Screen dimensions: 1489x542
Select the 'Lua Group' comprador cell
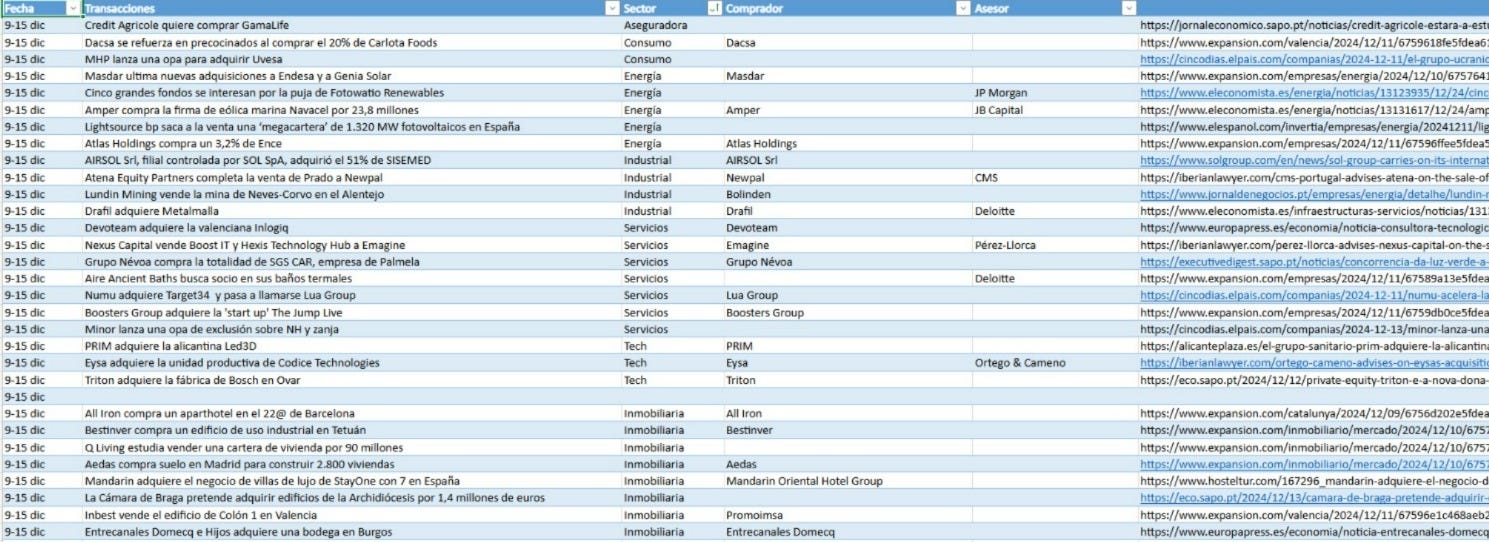click(x=847, y=295)
